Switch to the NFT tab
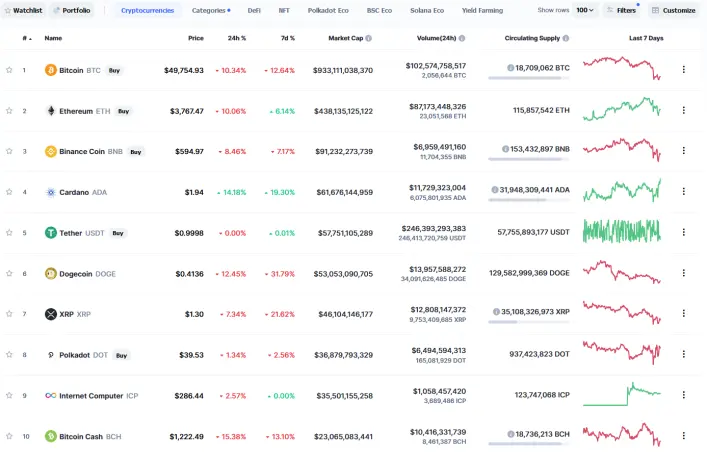 click(284, 10)
